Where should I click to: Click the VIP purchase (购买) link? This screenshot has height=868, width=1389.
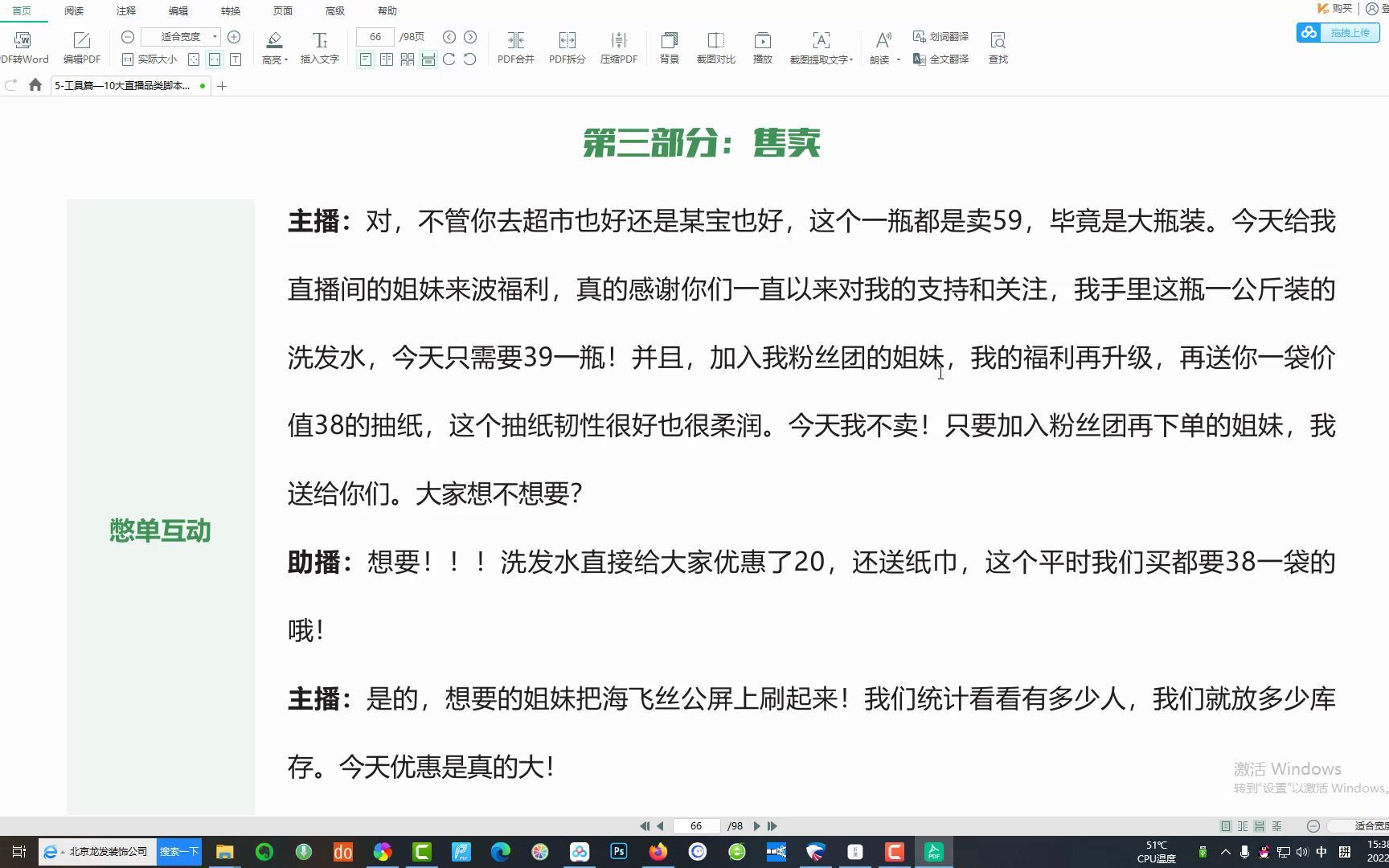1334,9
